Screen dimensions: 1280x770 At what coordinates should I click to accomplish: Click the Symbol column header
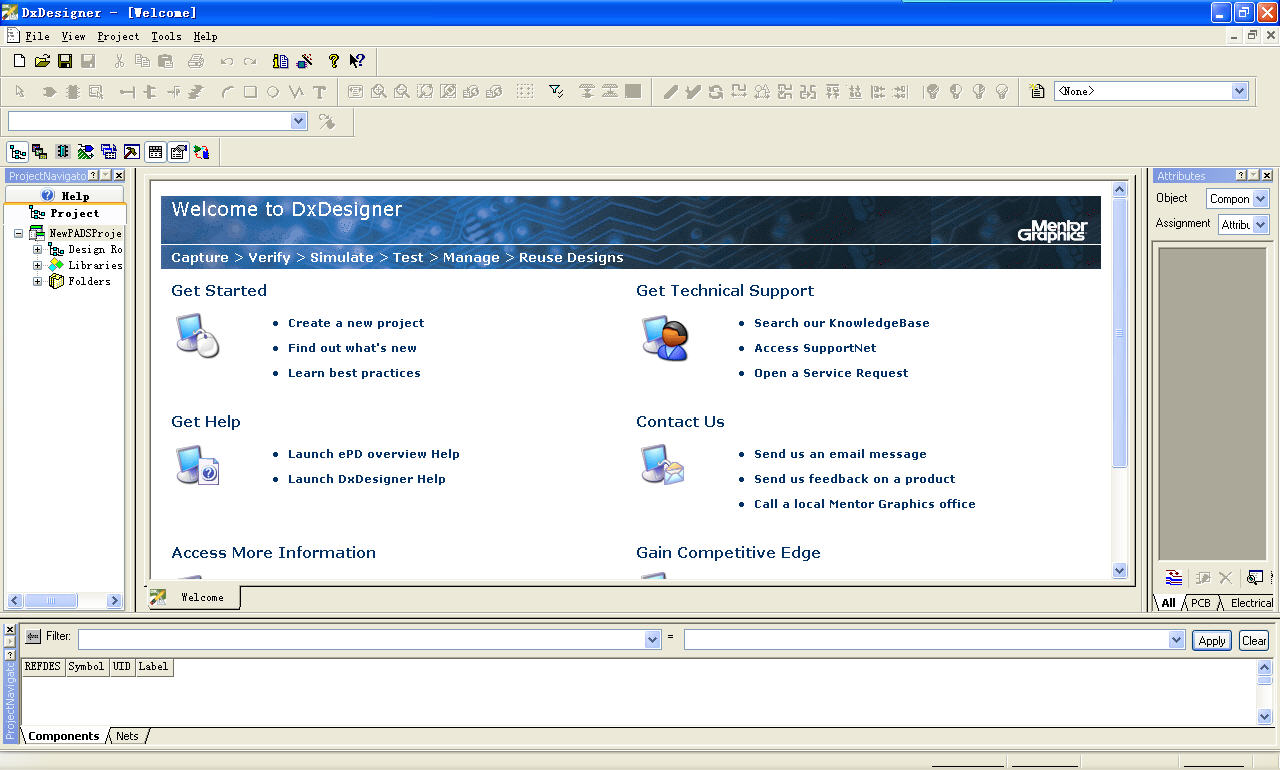[86, 667]
